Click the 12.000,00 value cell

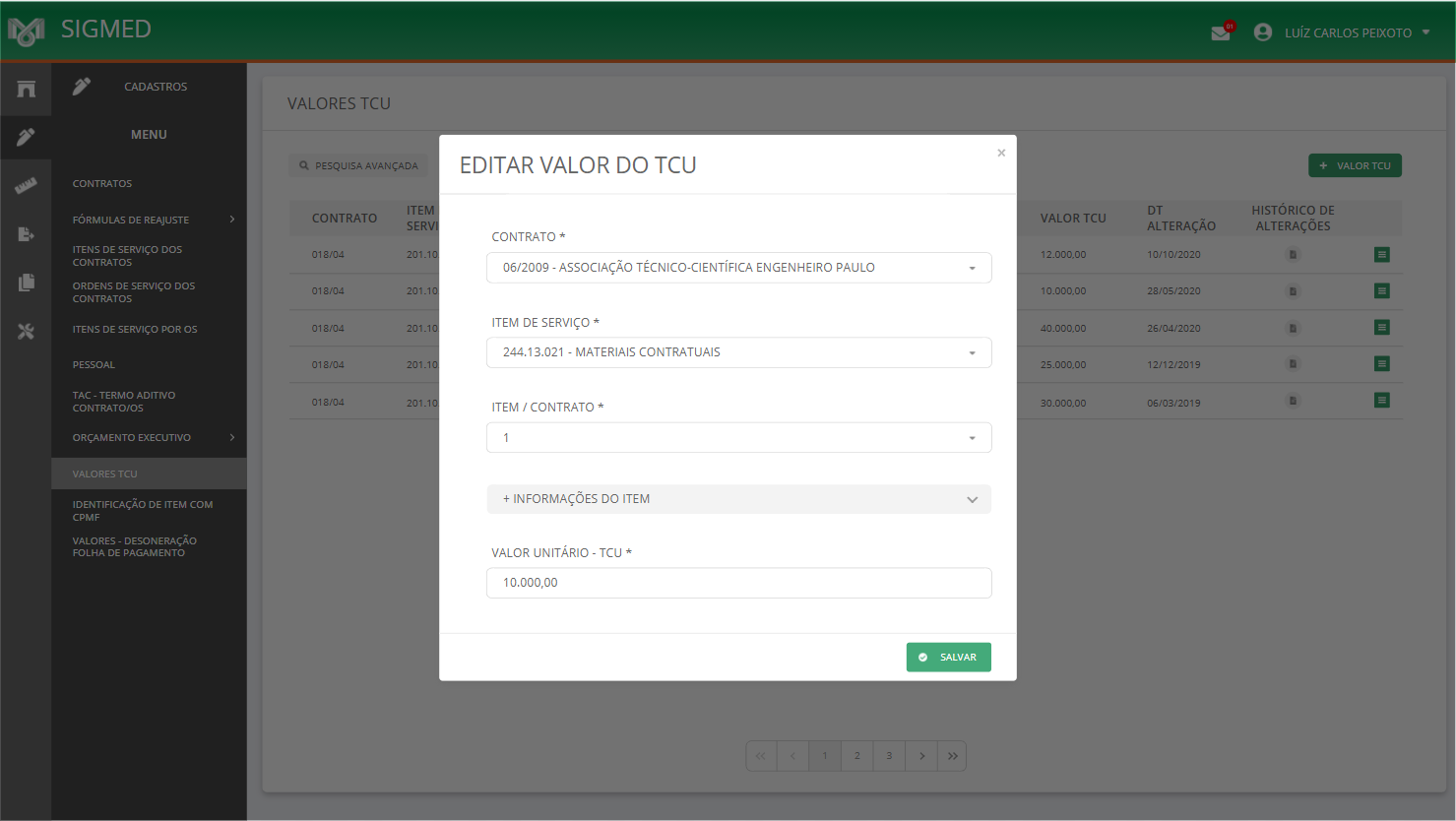tap(1063, 255)
